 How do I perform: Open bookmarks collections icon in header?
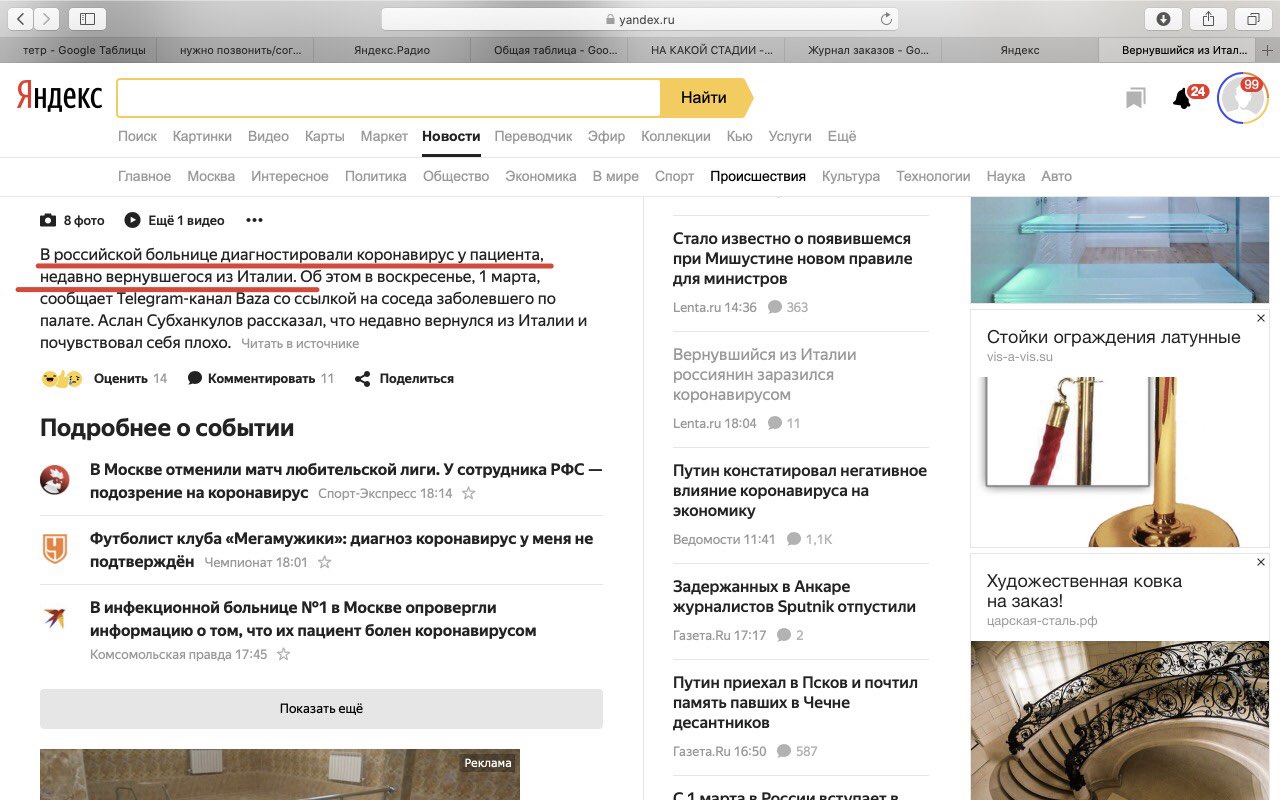click(x=1135, y=98)
